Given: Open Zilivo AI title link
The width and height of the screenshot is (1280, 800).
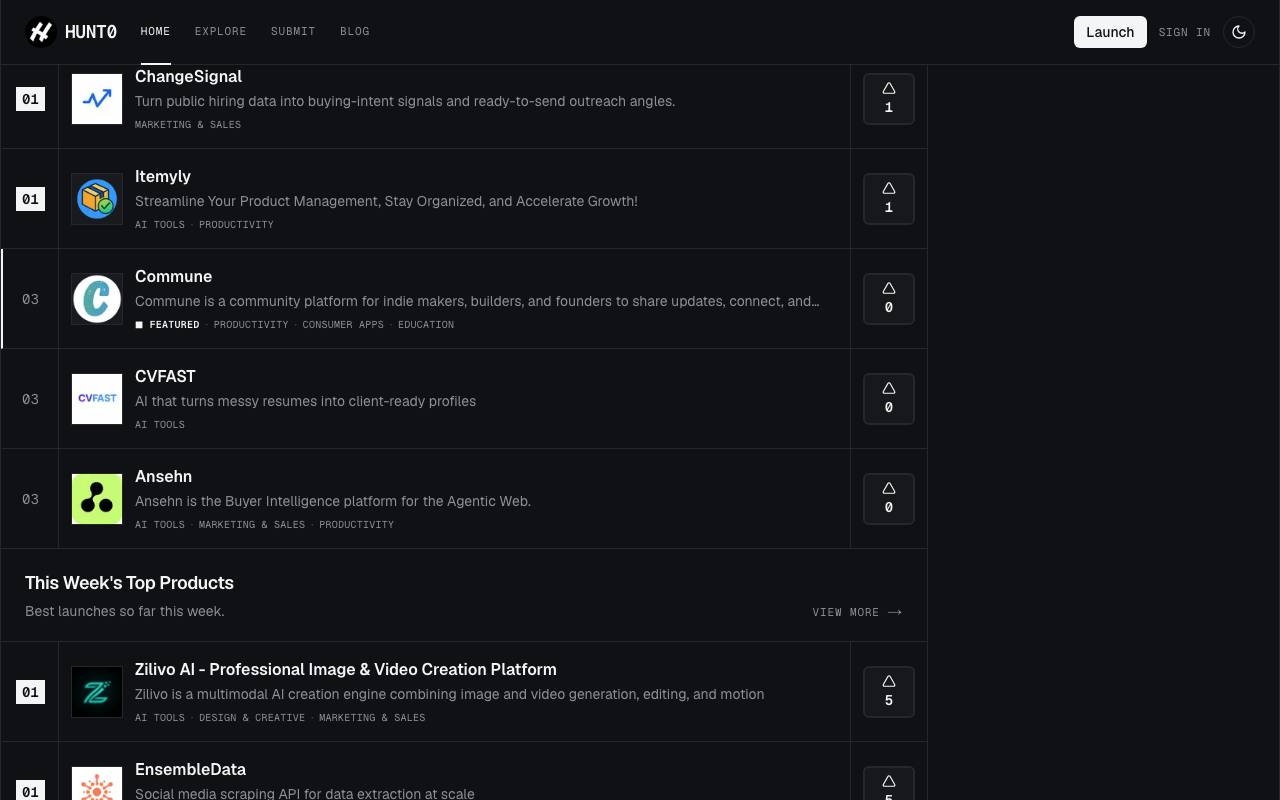Looking at the screenshot, I should [x=346, y=669].
